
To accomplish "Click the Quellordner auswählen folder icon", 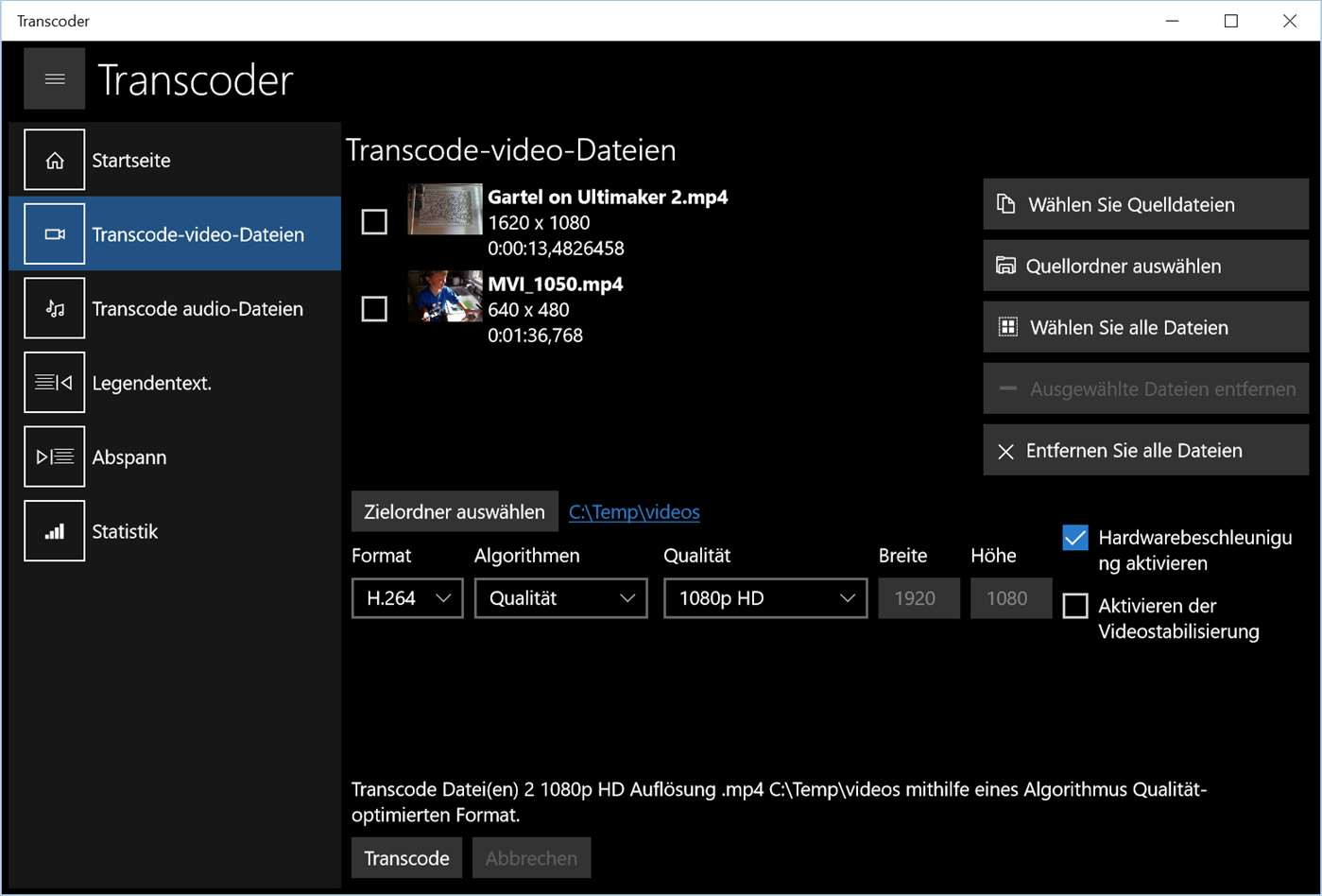I will (x=1005, y=267).
